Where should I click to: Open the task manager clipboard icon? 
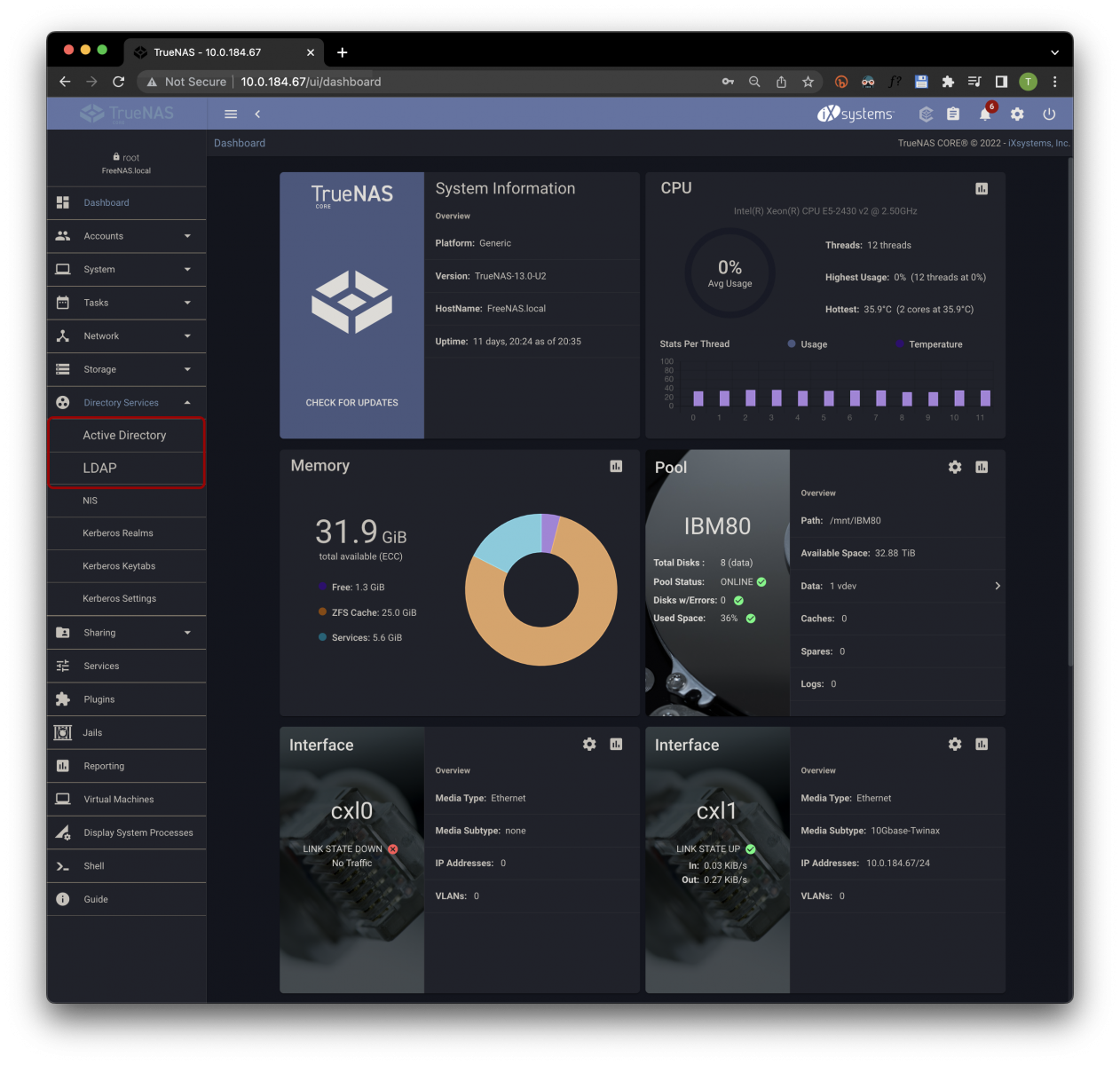tap(953, 114)
